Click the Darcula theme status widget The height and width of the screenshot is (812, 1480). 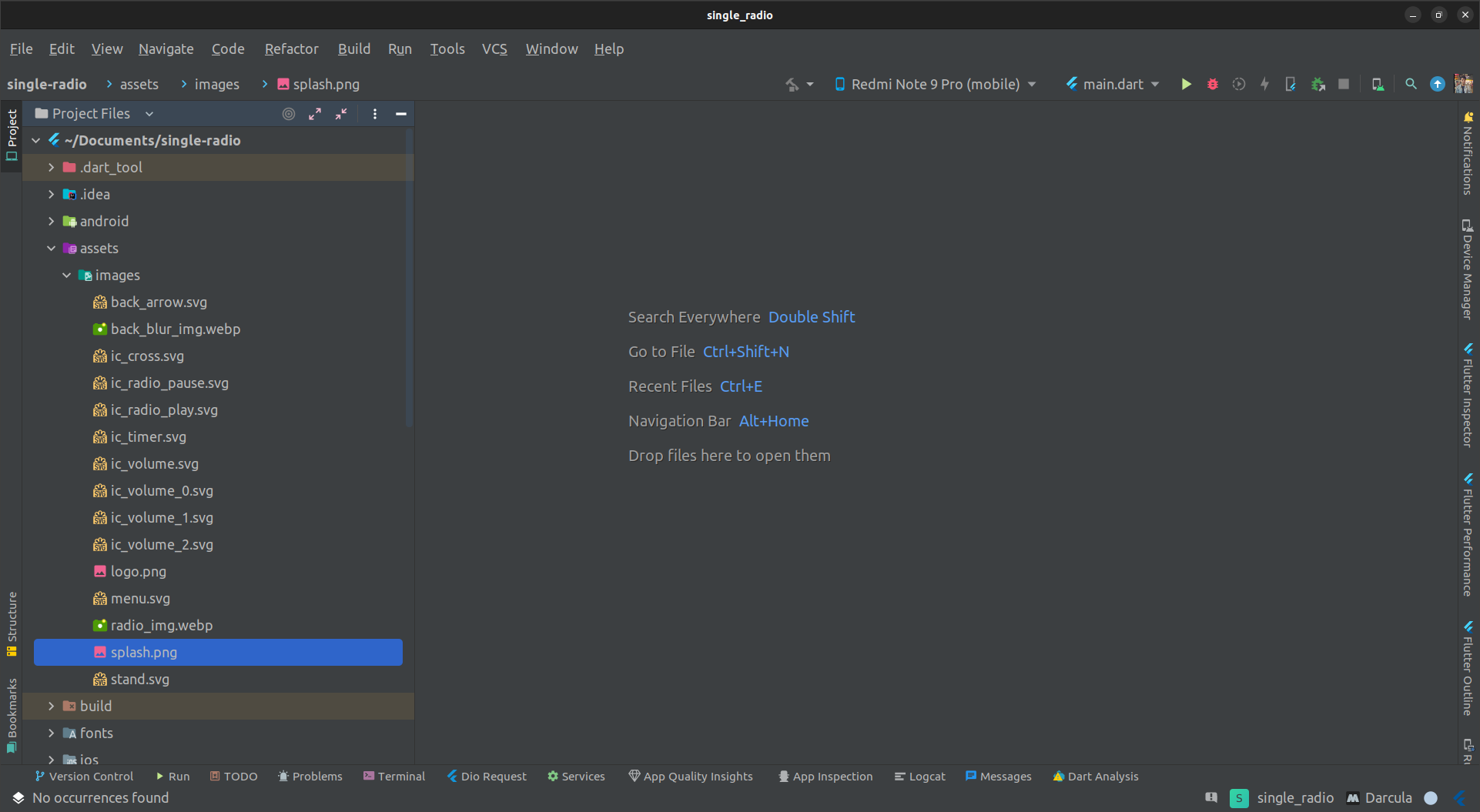[1379, 798]
